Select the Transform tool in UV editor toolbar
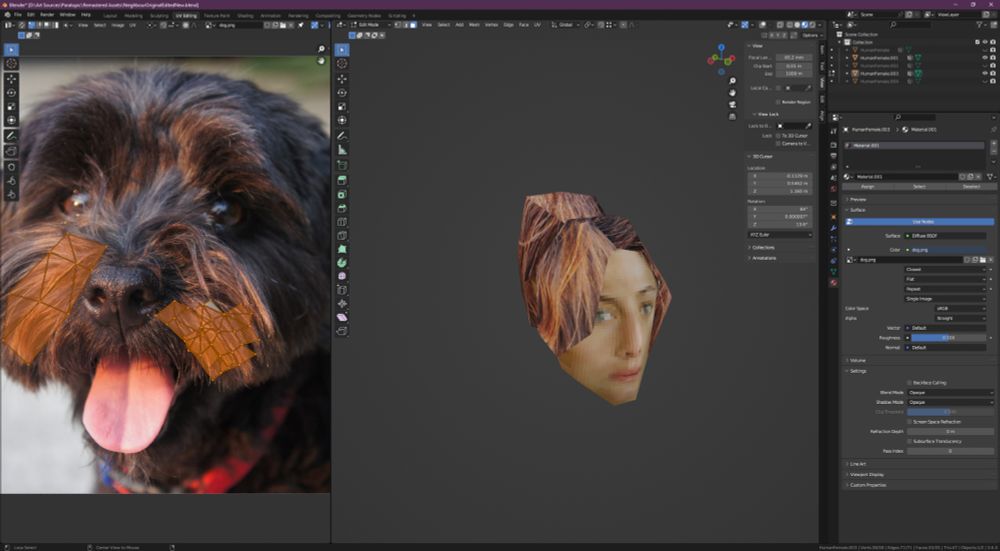 tap(11, 120)
